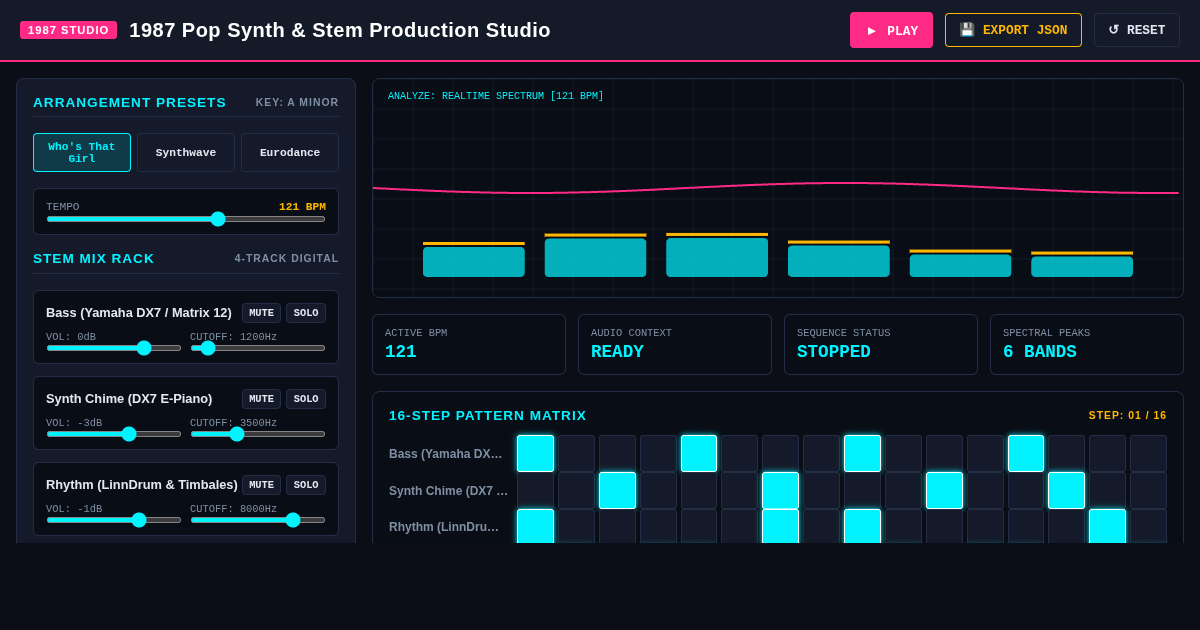The image size is (1200, 630).
Task: Turn off active Synth Chime step 14
Action: (x=1066, y=490)
